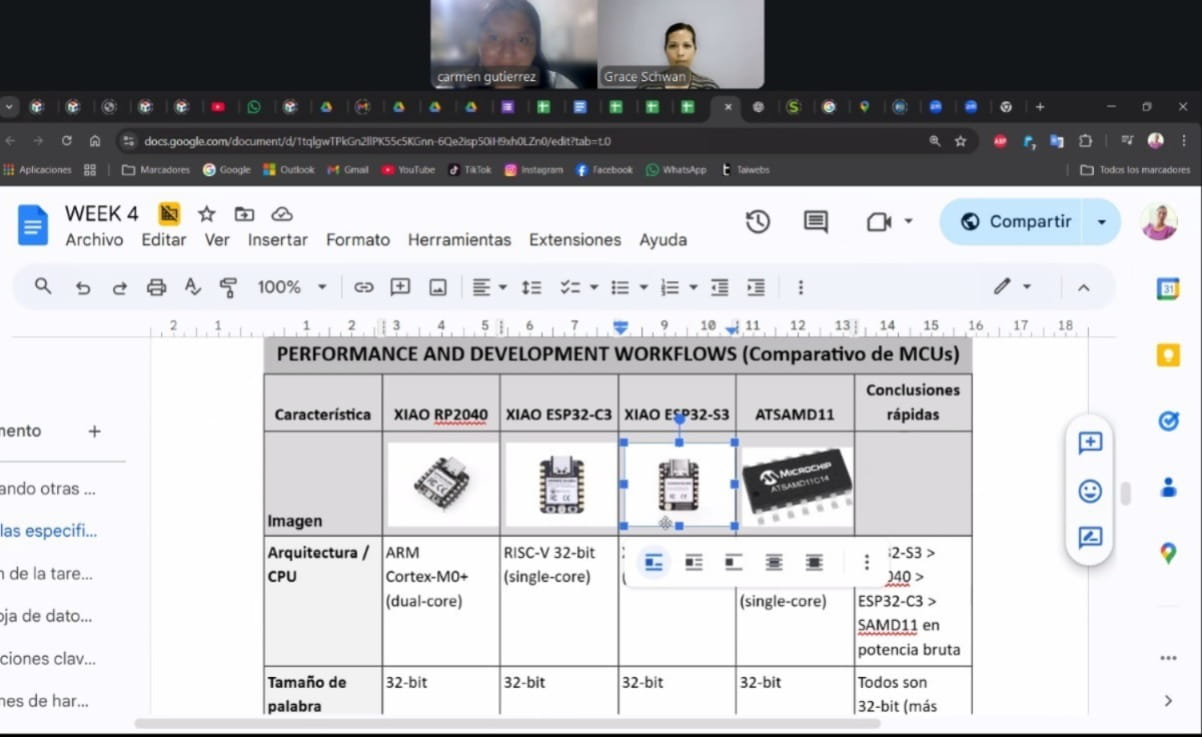Viewport: 1202px width, 737px height.
Task: Open the zoom level dropdown showing 100%
Action: 292,287
